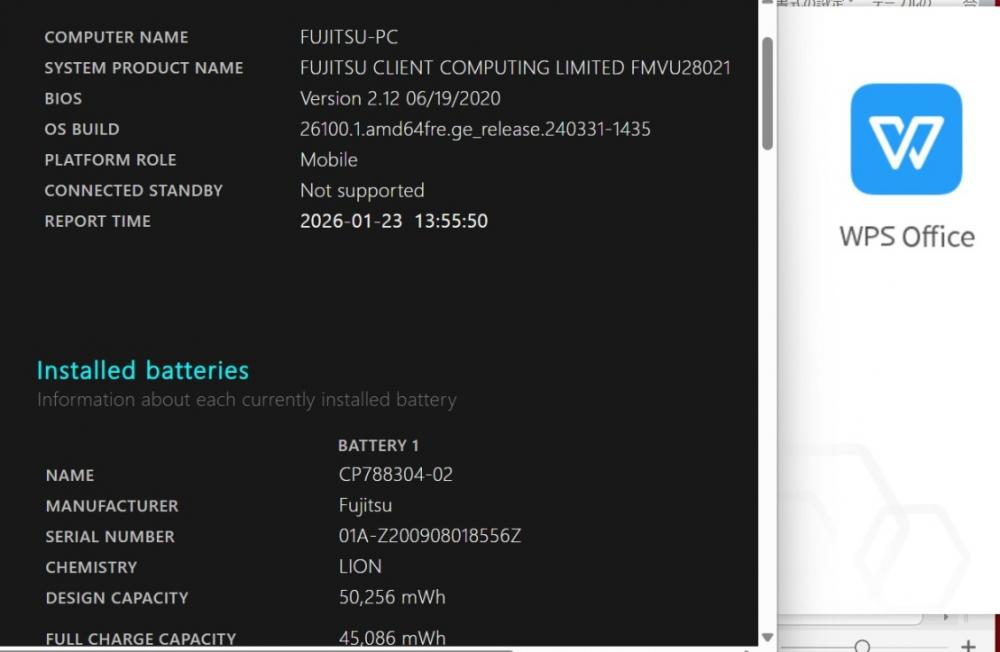The height and width of the screenshot is (652, 1000).
Task: Click the battery information subtitle text
Action: (247, 400)
